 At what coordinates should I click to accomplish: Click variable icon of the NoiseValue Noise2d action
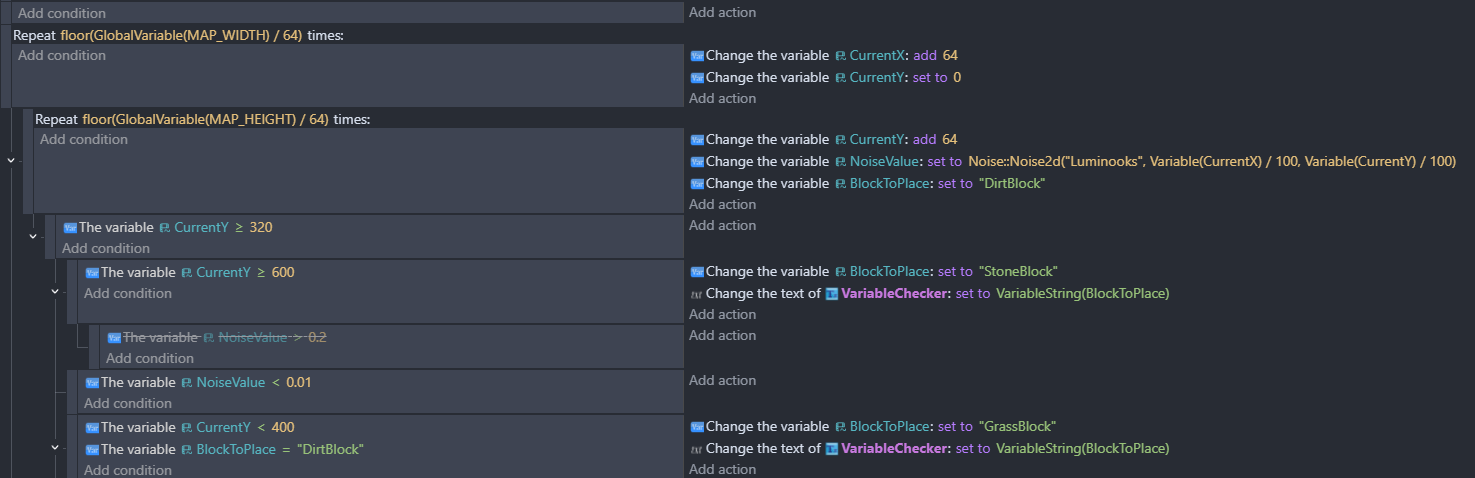(x=697, y=162)
